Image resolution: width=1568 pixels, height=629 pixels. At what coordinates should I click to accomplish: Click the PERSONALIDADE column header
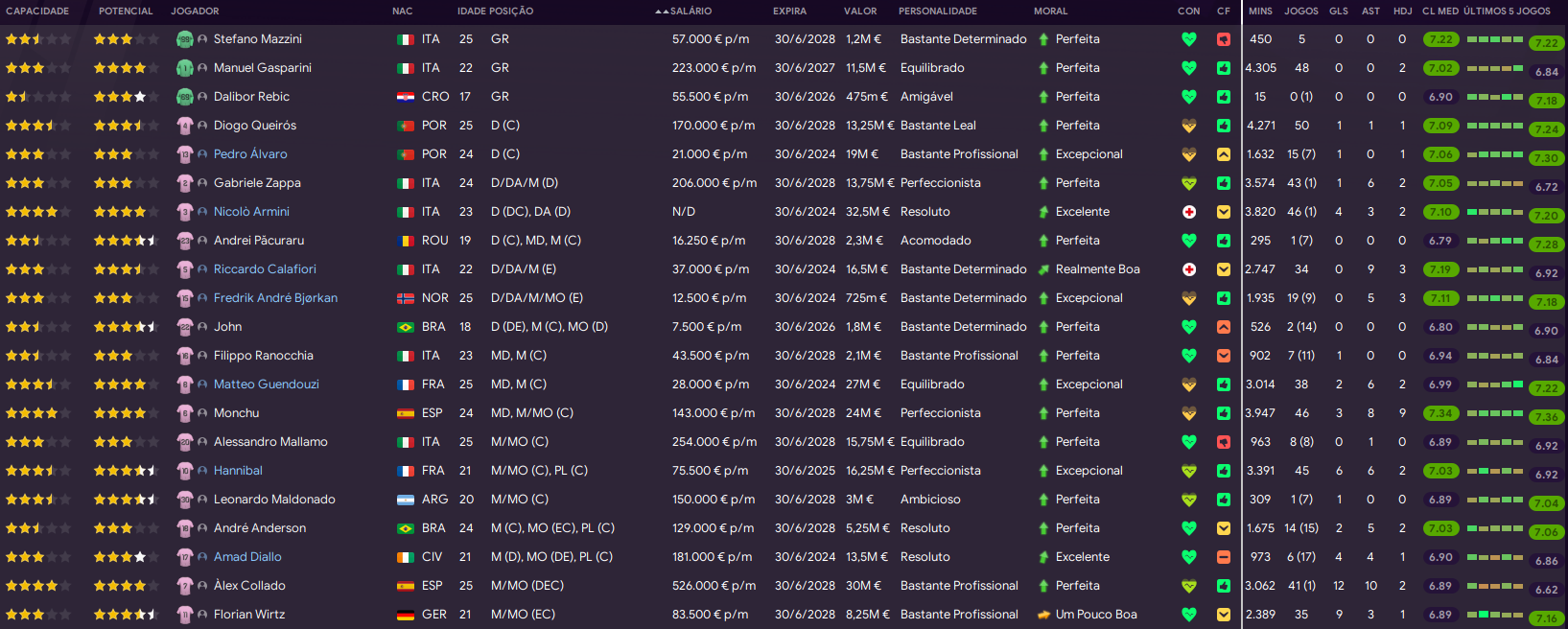click(938, 12)
